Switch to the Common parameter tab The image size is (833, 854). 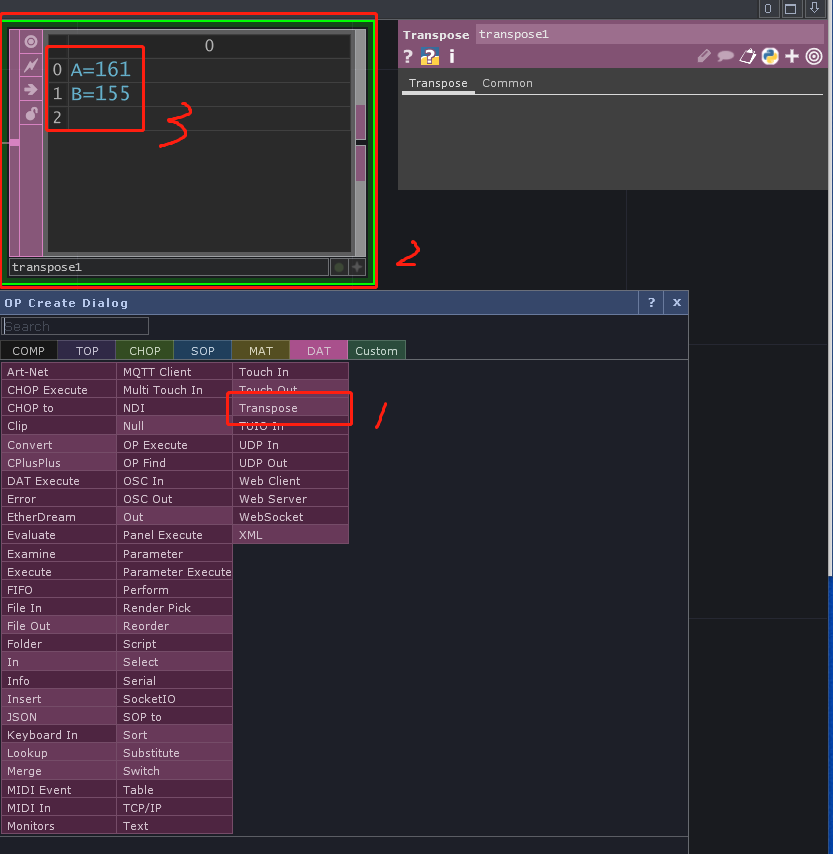pyautogui.click(x=507, y=83)
